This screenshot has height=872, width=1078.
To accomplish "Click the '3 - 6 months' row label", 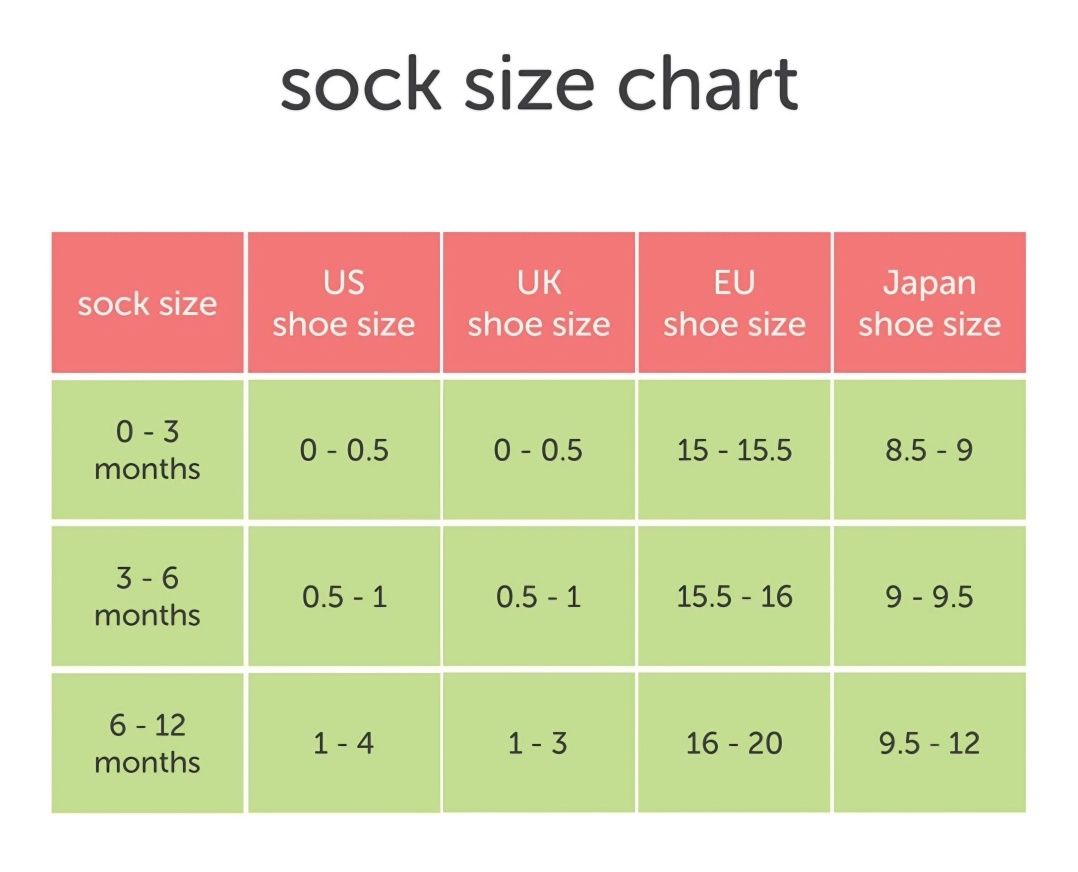I will 148,596.
